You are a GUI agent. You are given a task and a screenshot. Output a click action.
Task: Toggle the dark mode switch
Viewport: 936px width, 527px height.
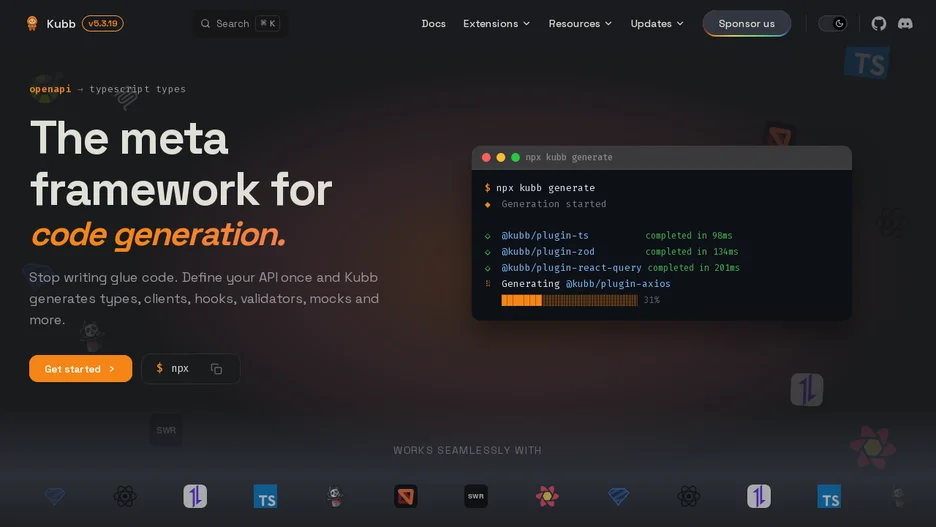(833, 23)
